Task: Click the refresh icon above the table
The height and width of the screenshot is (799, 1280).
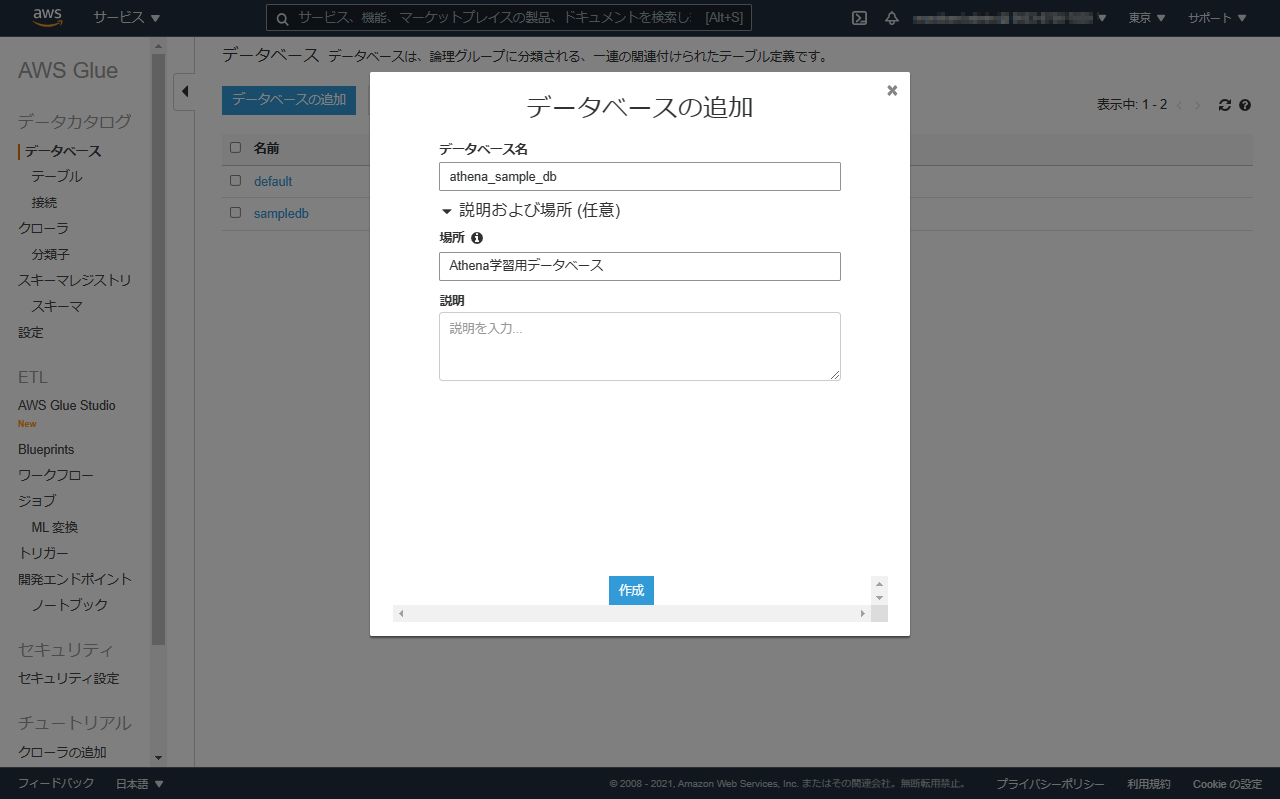Action: click(x=1225, y=105)
